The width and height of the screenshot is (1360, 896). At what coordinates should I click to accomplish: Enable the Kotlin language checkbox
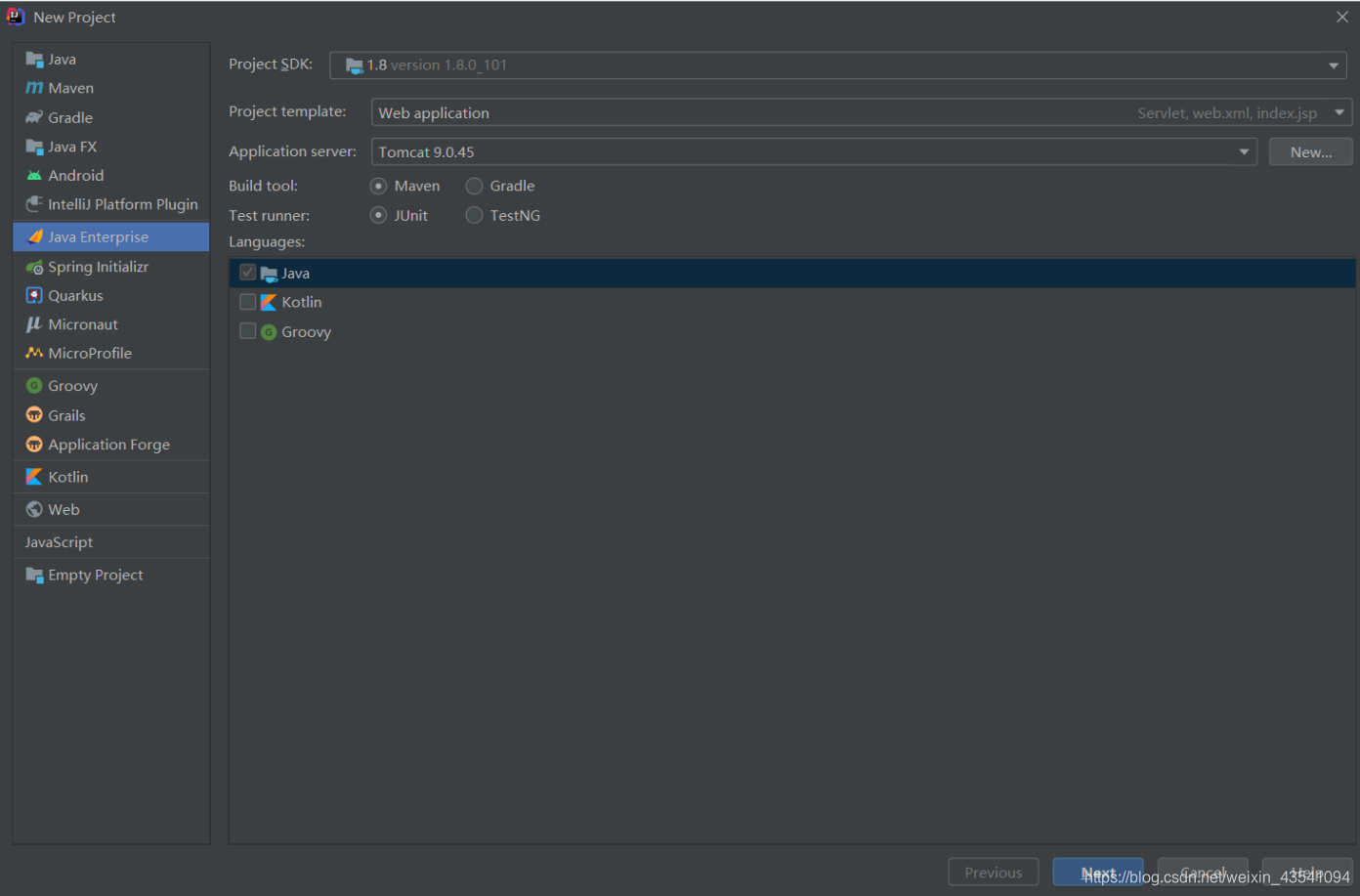click(x=247, y=302)
